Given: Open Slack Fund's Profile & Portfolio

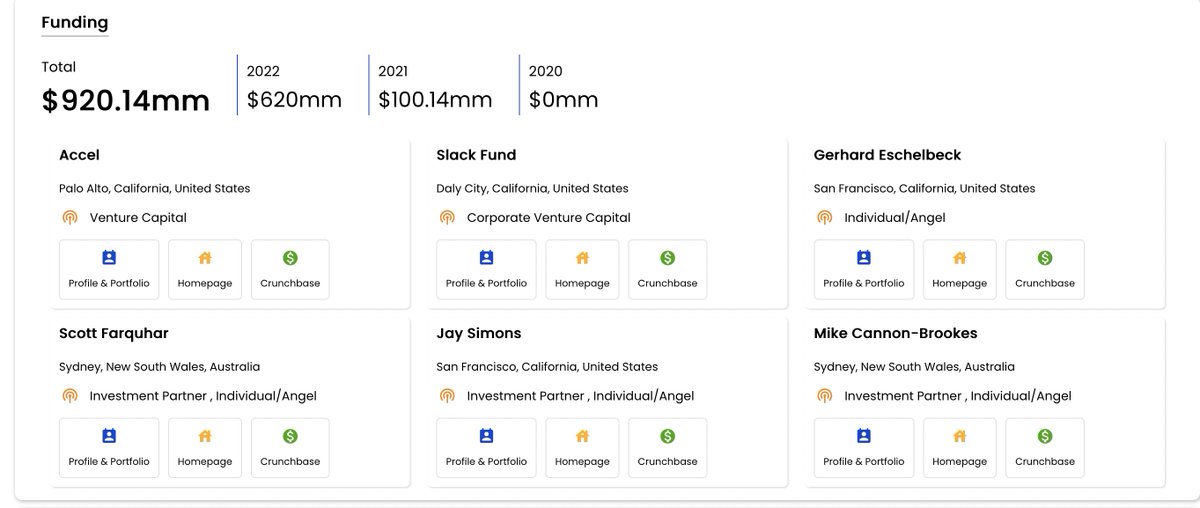Looking at the screenshot, I should pos(486,269).
